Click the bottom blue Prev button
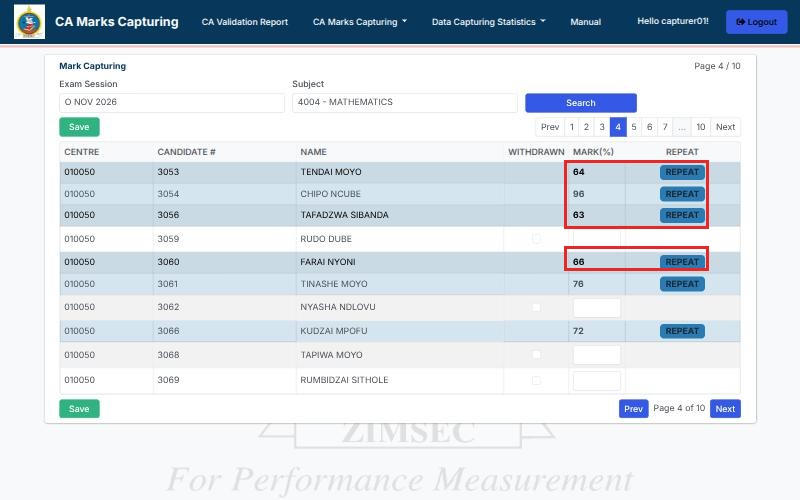Image resolution: width=800 pixels, height=500 pixels. (x=633, y=409)
